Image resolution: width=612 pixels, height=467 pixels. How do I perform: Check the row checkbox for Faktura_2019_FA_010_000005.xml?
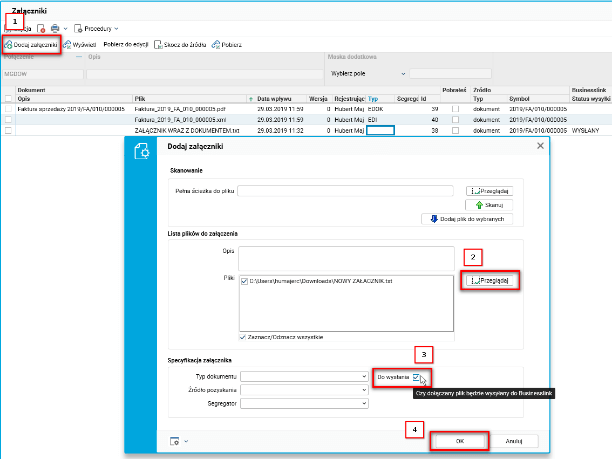click(8, 120)
